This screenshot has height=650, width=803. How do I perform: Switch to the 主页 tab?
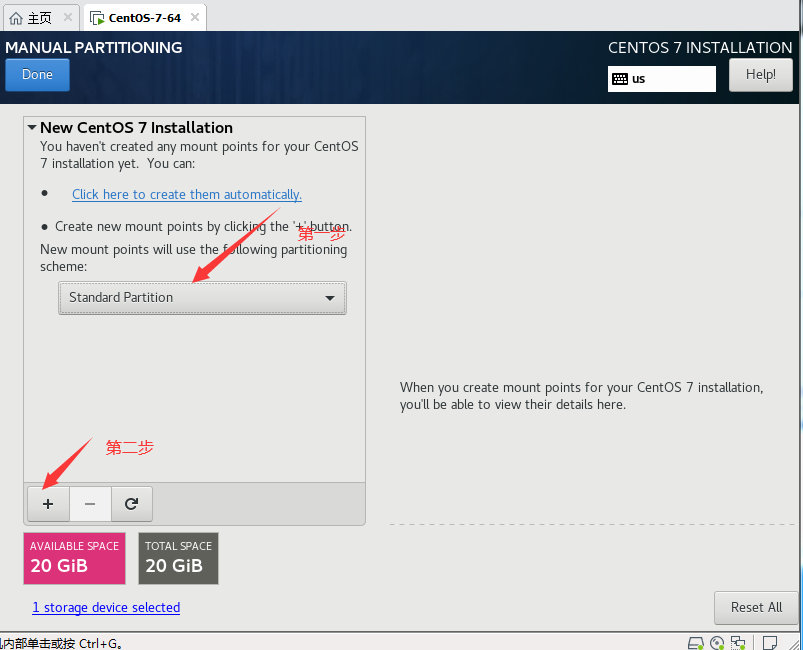tap(41, 18)
